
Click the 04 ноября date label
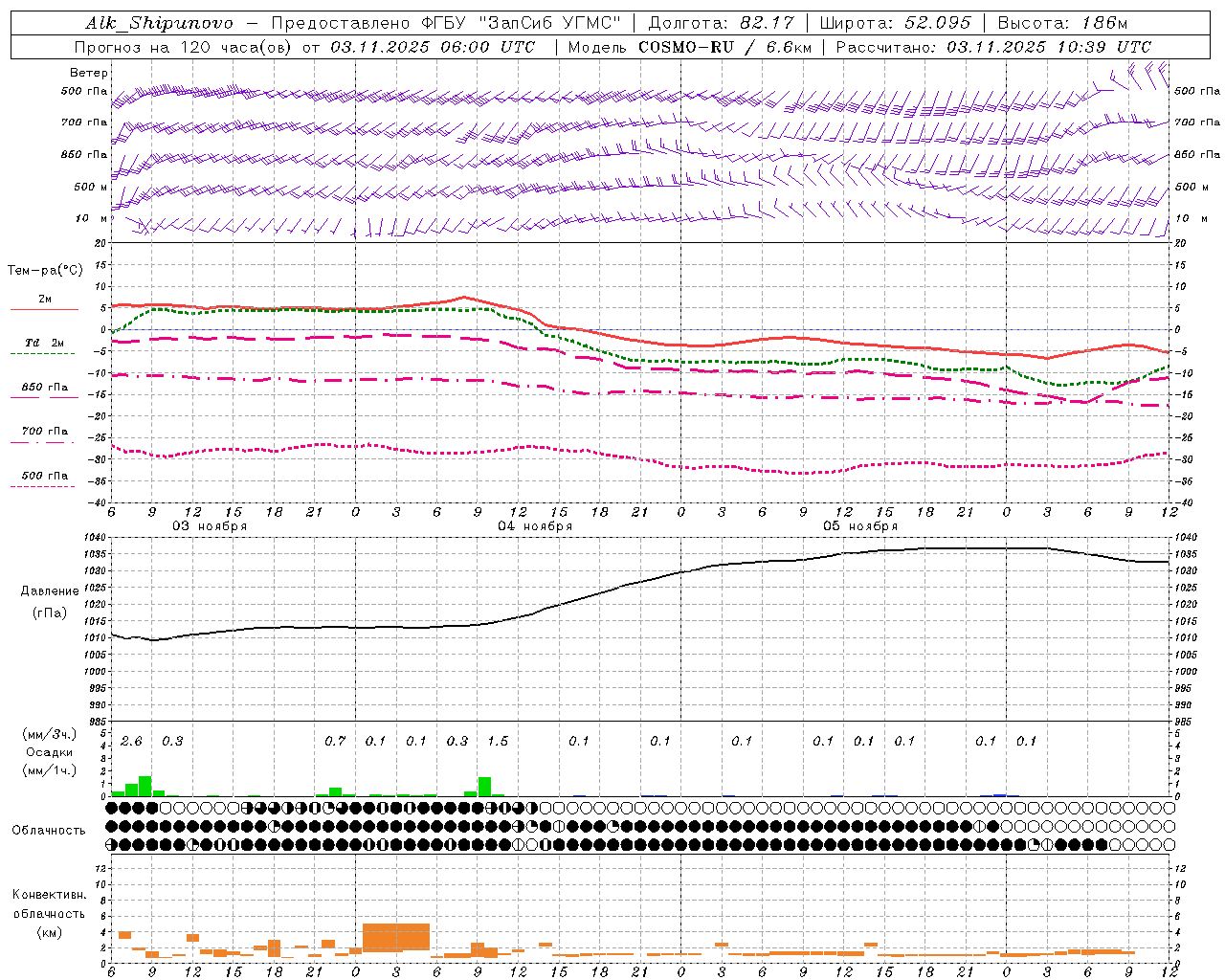pyautogui.click(x=534, y=526)
